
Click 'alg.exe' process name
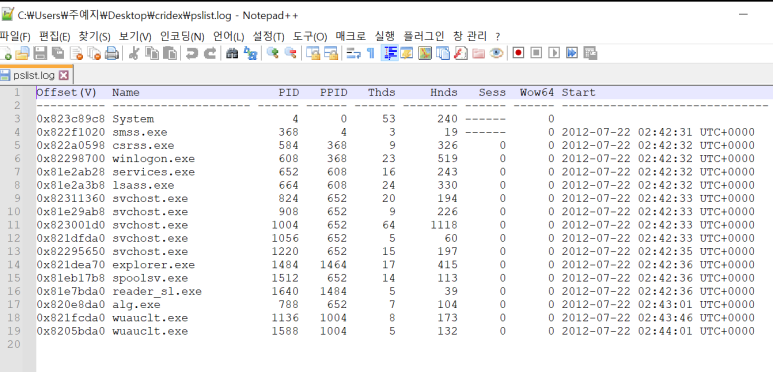click(x=136, y=305)
